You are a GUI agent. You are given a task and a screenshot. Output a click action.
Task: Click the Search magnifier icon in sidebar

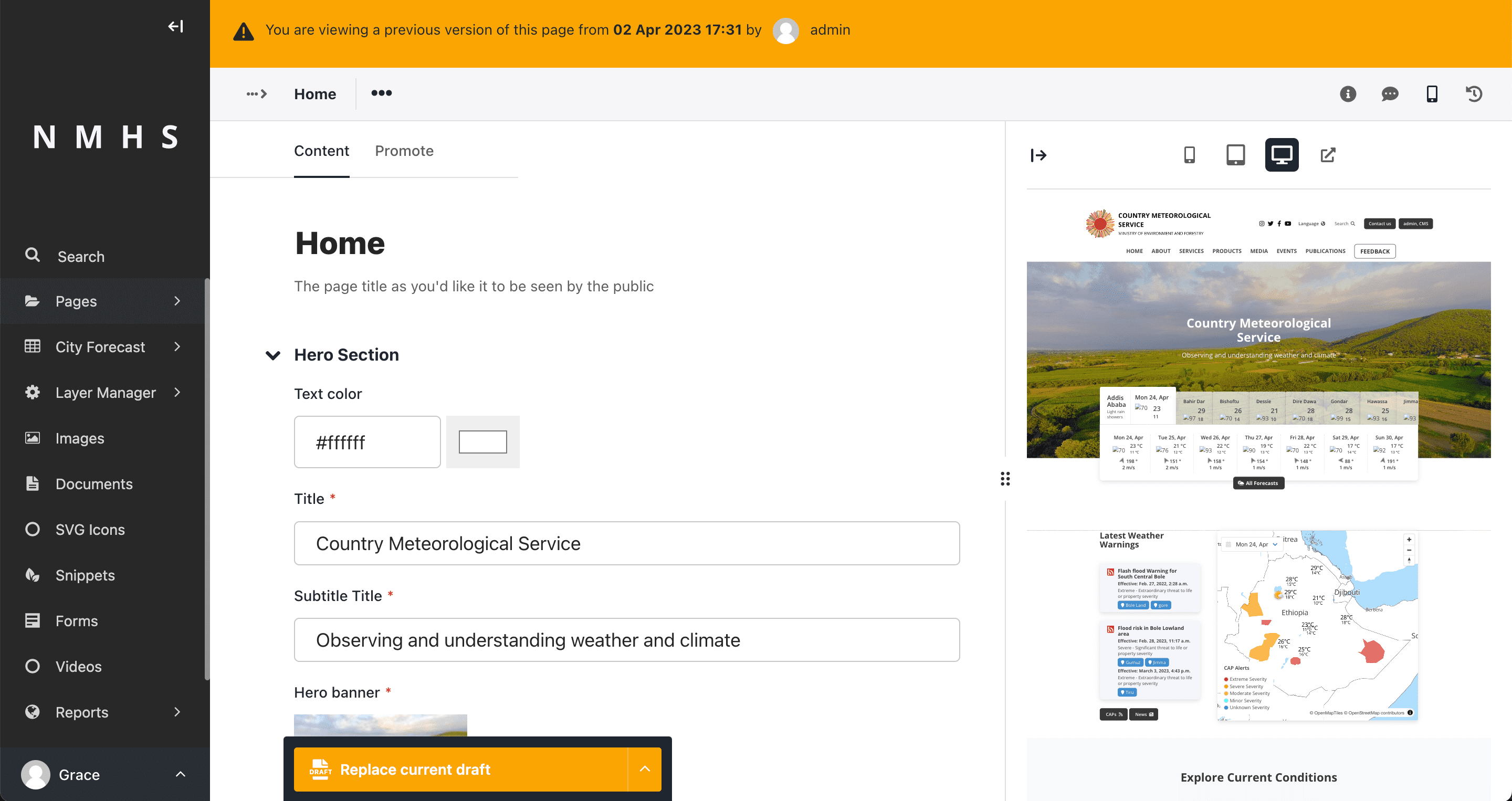coord(32,255)
